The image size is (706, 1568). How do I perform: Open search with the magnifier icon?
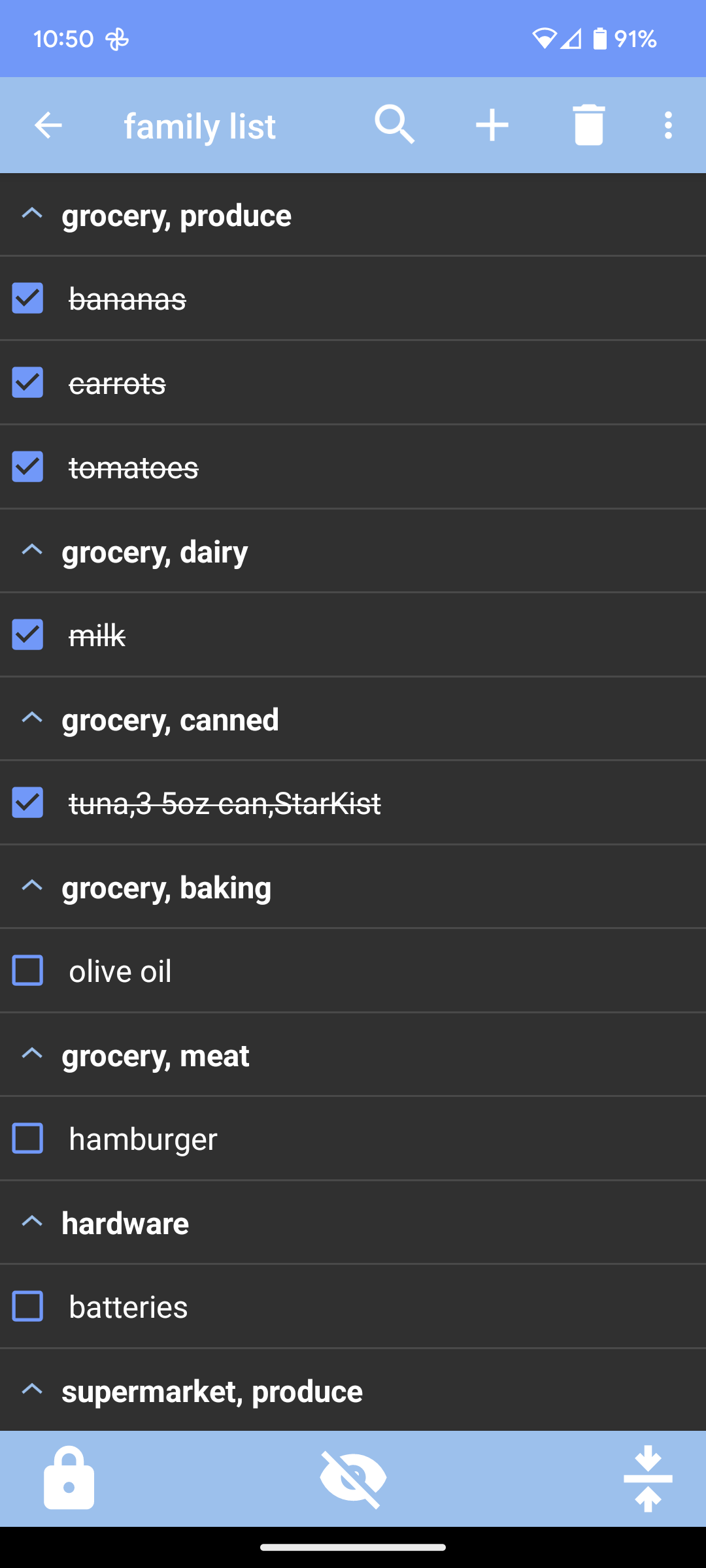tap(394, 124)
